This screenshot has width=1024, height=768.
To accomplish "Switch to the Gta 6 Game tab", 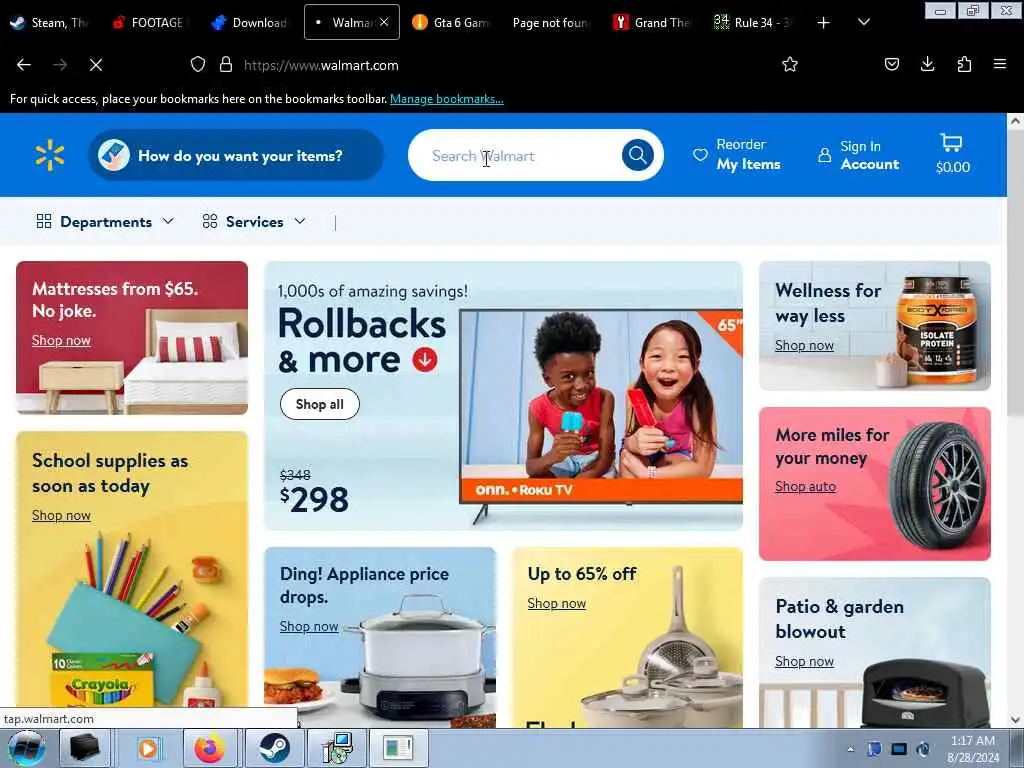I will click(452, 22).
